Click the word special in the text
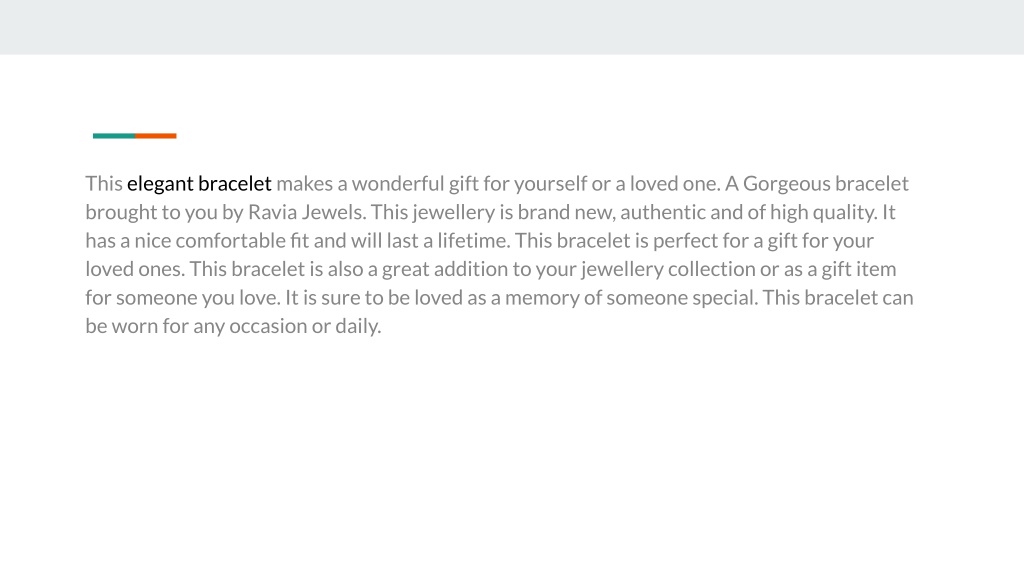1024x576 pixels. click(x=724, y=298)
